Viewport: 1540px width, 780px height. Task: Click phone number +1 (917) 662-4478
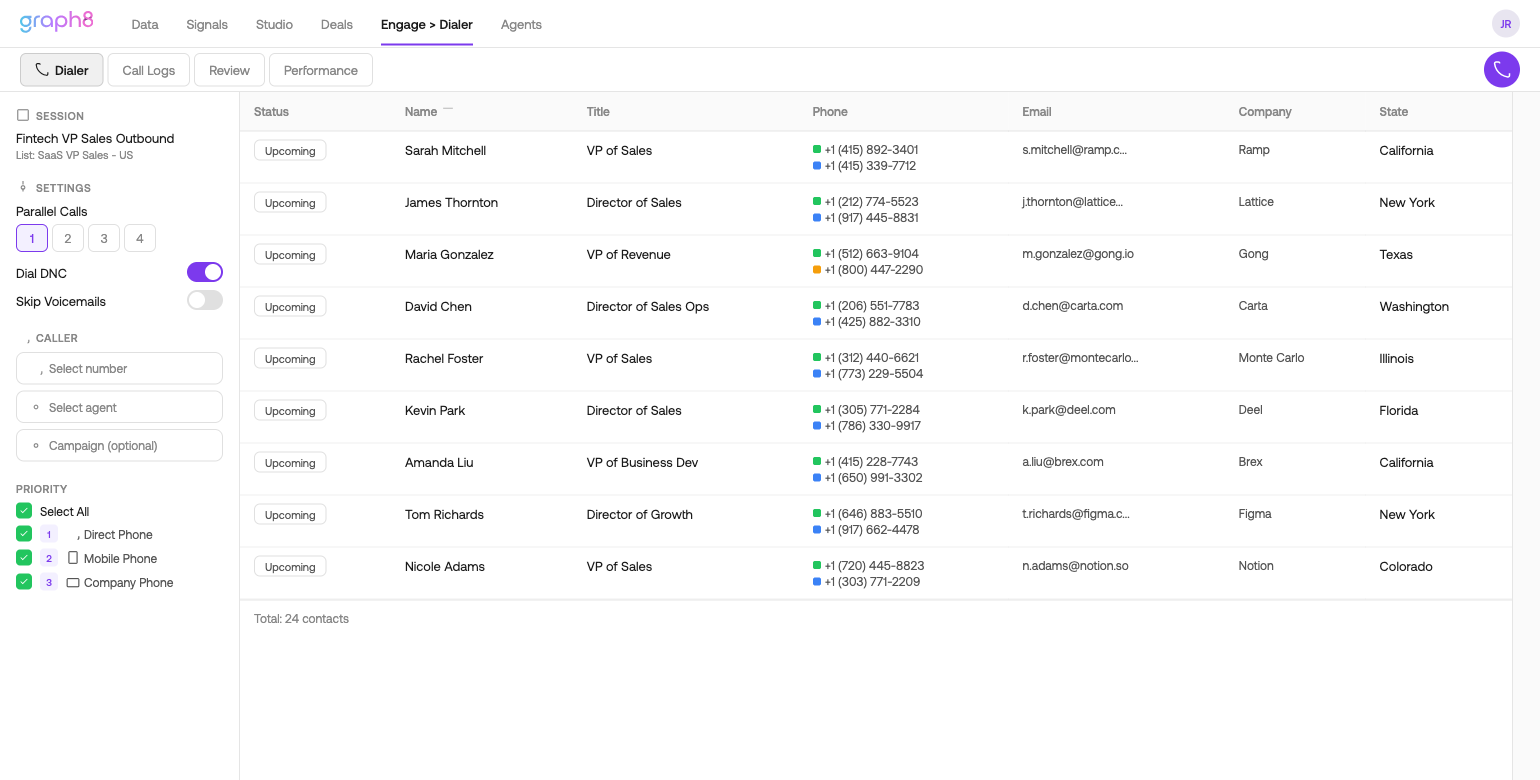click(x=872, y=530)
